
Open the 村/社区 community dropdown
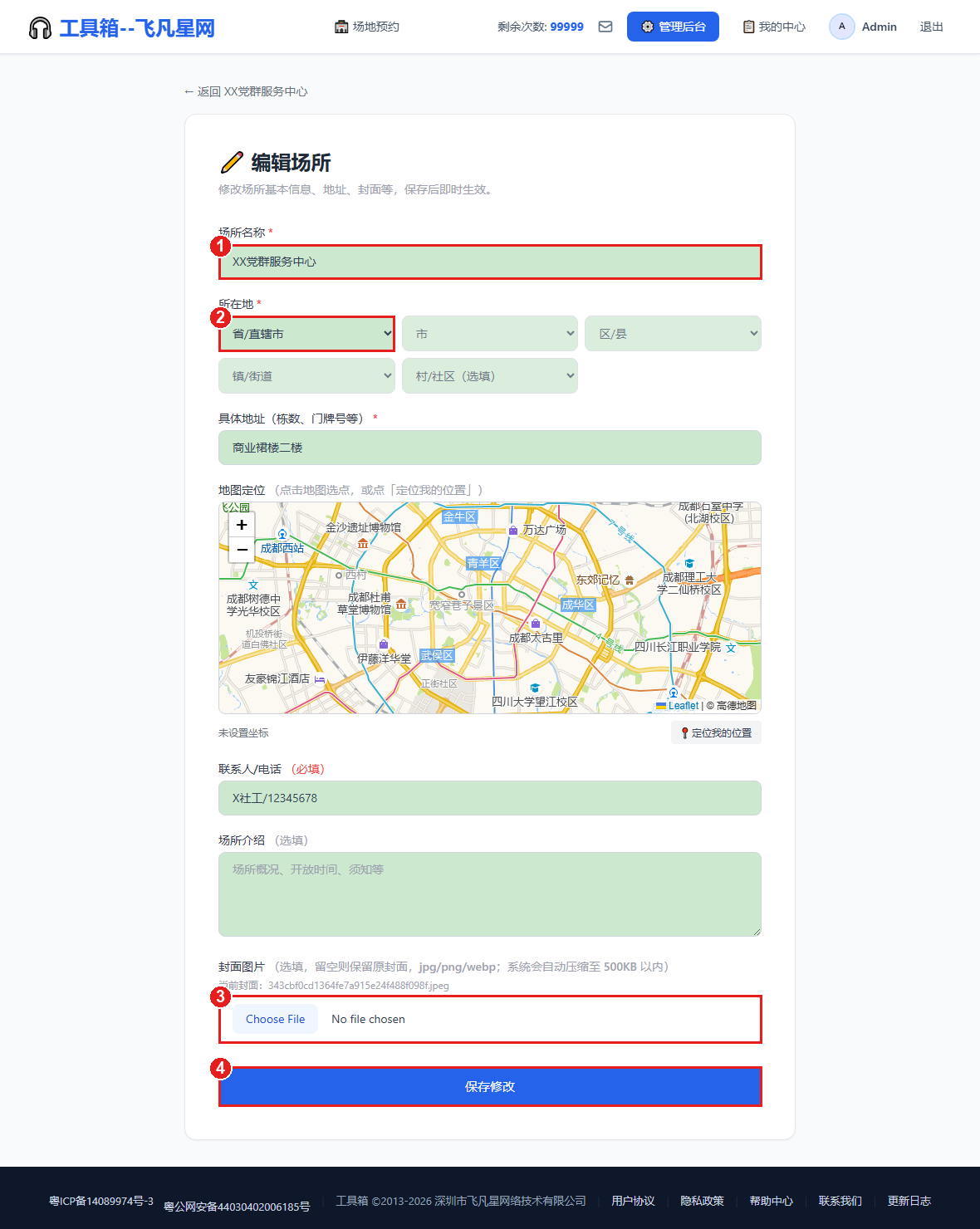point(490,376)
